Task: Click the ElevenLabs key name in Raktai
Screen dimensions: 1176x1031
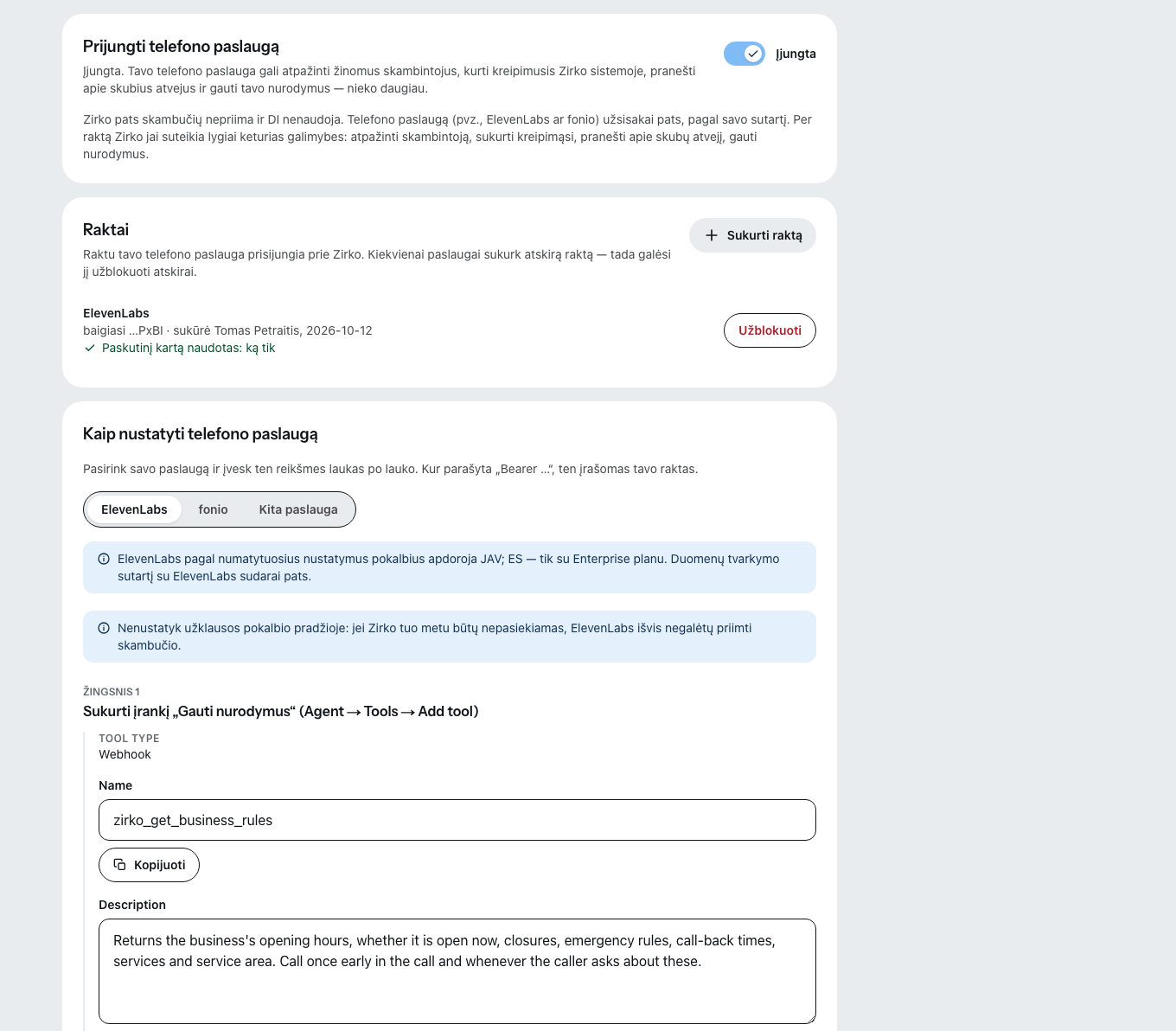Action: point(116,313)
